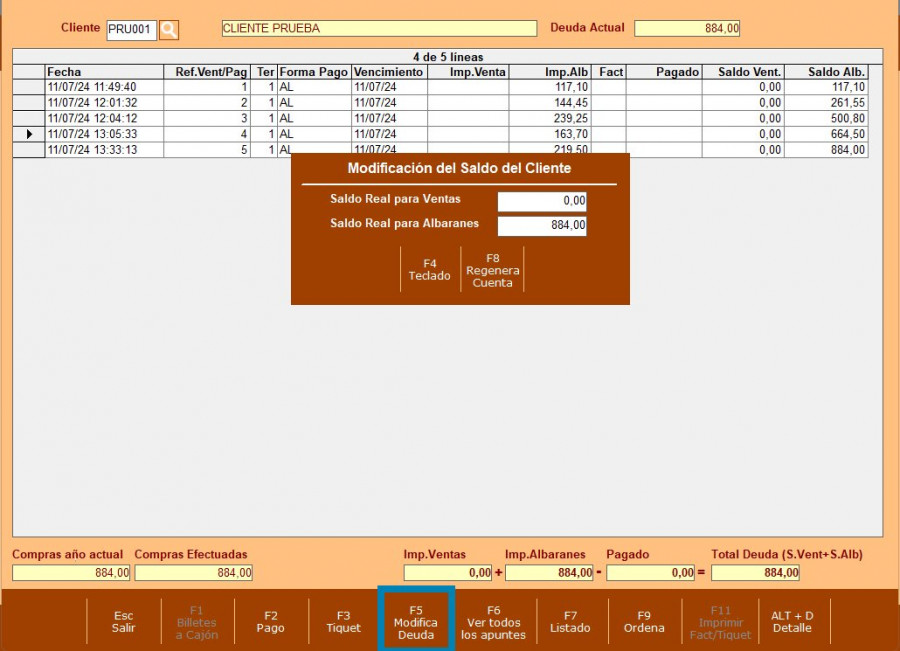Click the Deuda Actual field
Screen dimensions: 900x651
[x=686, y=29]
